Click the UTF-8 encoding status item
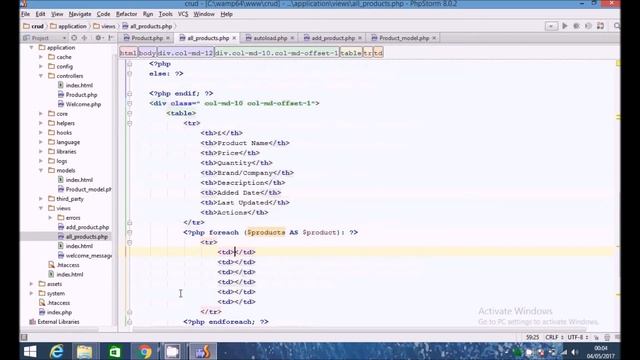This screenshot has height=360, width=640. [x=578, y=337]
